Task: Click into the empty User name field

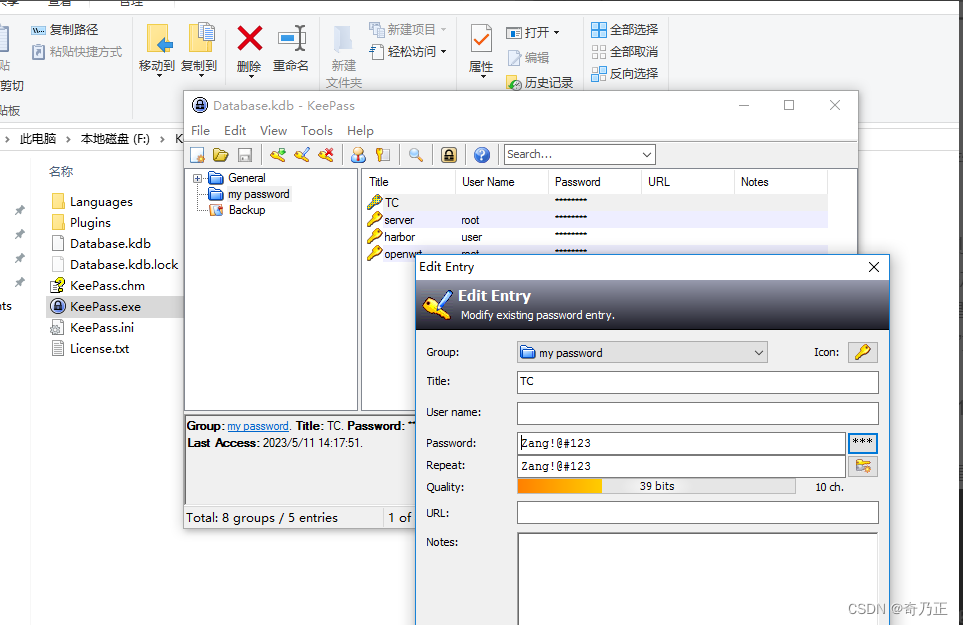Action: pyautogui.click(x=698, y=413)
